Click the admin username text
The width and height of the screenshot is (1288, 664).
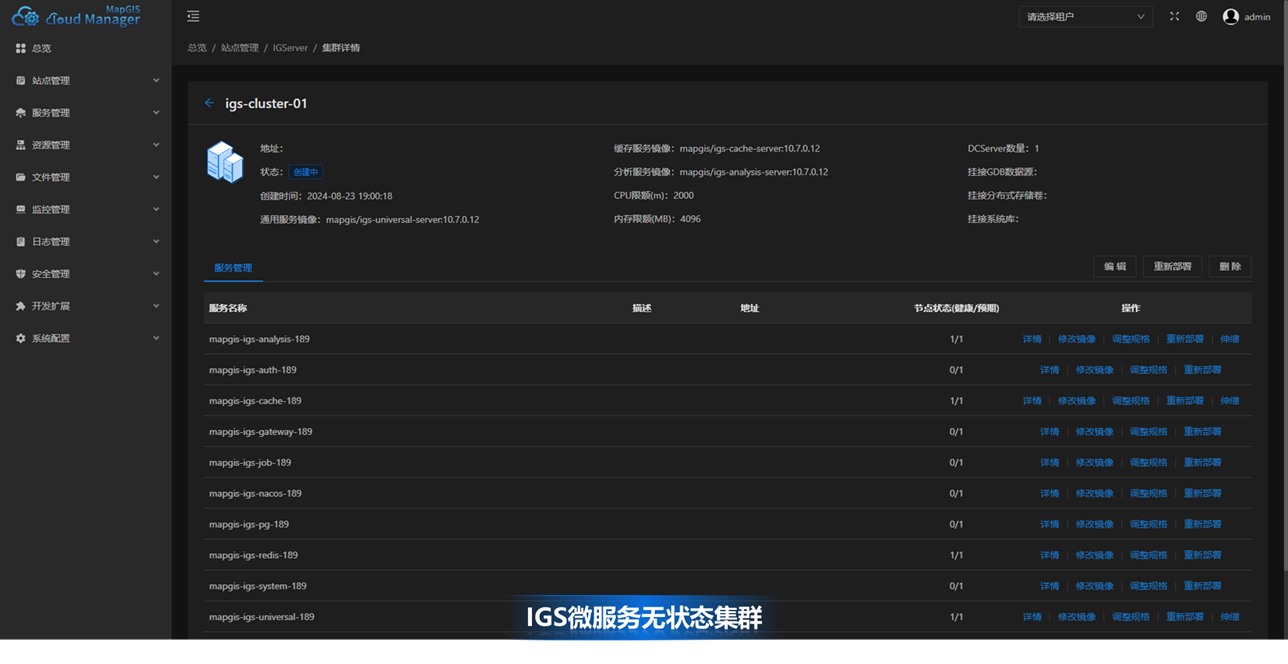click(1257, 17)
